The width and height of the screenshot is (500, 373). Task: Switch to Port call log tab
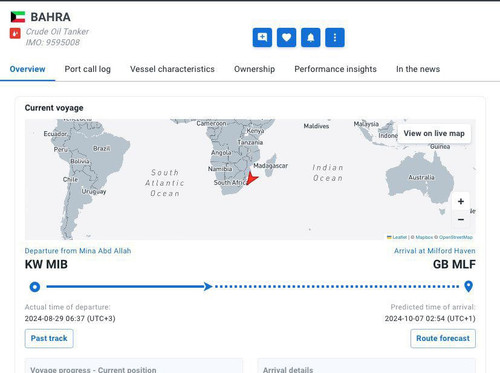click(88, 69)
